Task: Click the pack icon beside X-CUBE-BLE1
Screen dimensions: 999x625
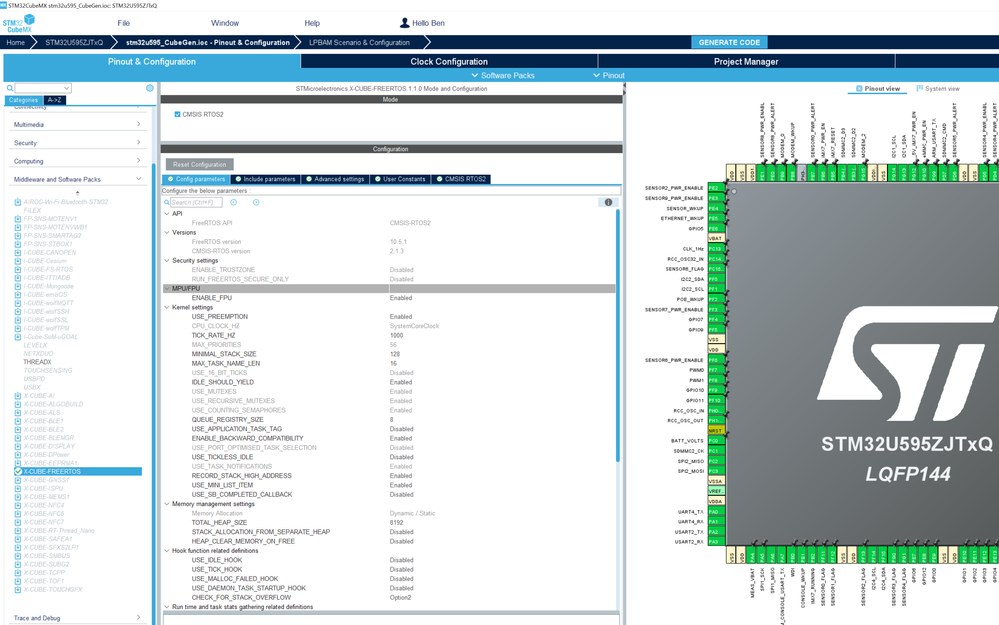Action: pyautogui.click(x=18, y=421)
